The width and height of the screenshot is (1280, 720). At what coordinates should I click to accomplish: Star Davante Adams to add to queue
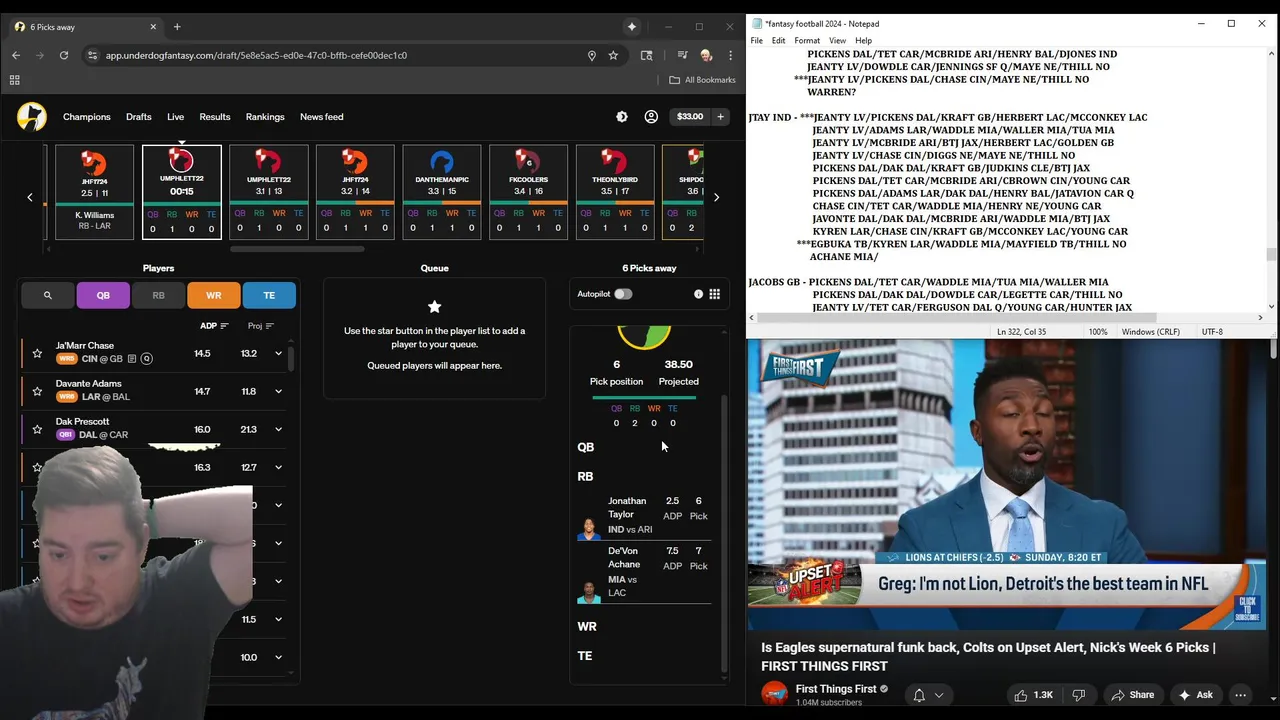pos(37,391)
